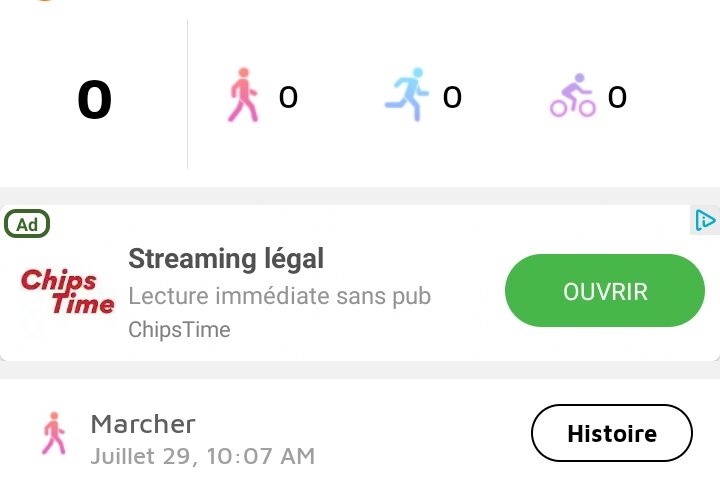Tap the large bold total count 0

click(x=95, y=99)
